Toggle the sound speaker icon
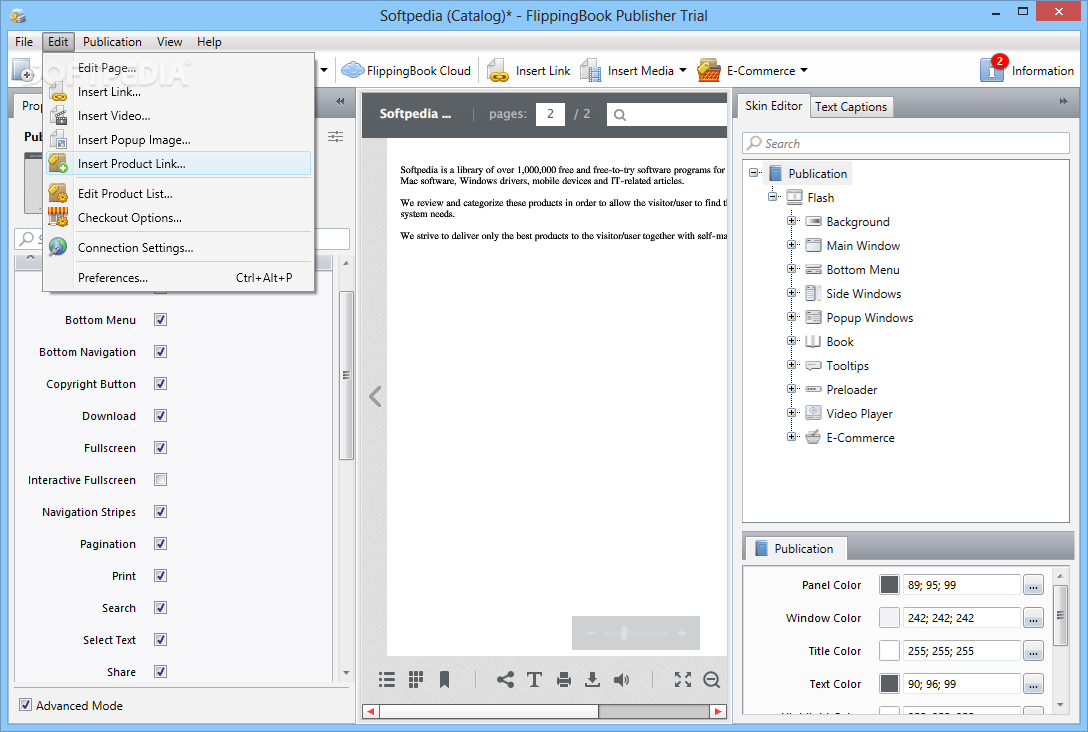Screen dimensions: 1088x732 (x=622, y=680)
